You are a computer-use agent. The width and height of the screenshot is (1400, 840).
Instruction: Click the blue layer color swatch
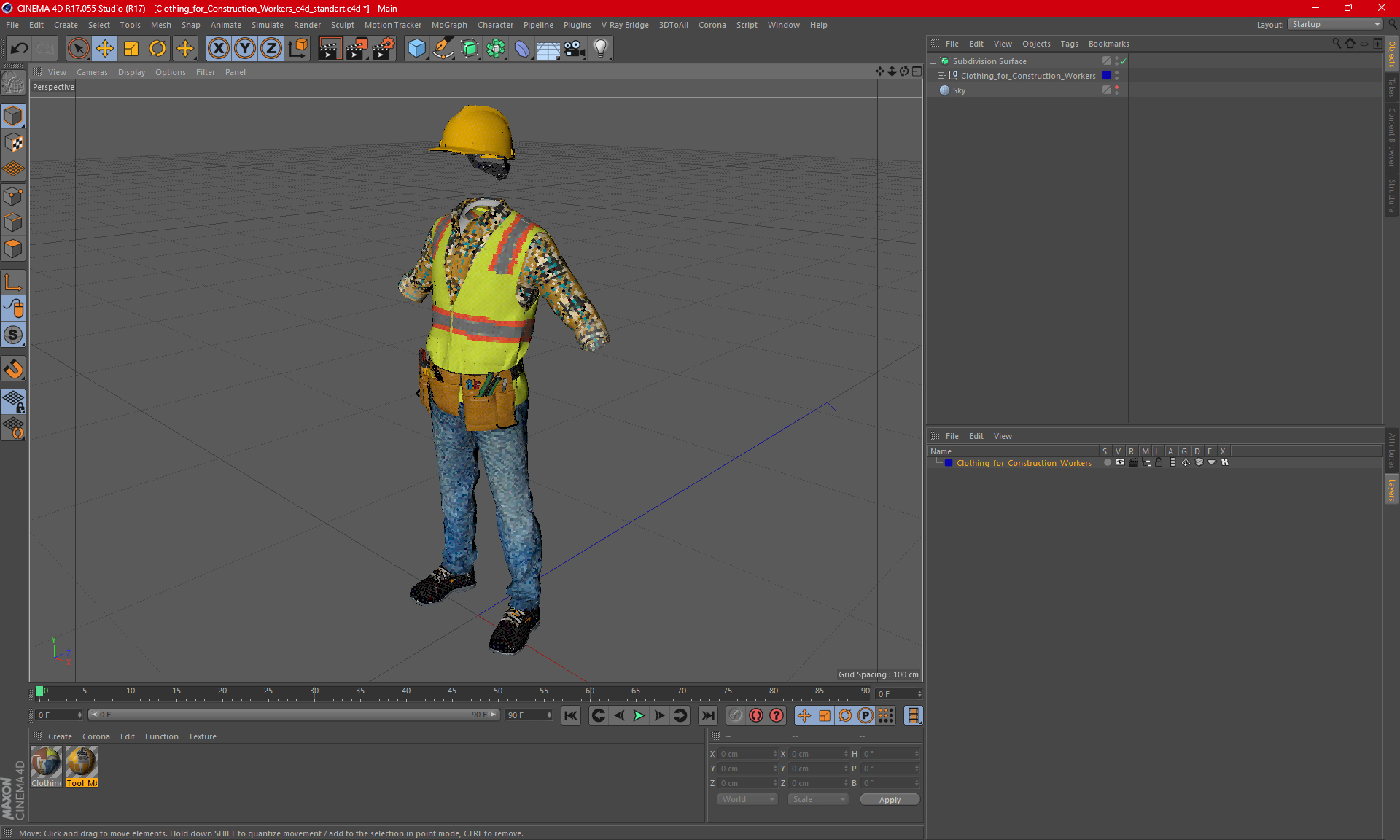point(949,463)
